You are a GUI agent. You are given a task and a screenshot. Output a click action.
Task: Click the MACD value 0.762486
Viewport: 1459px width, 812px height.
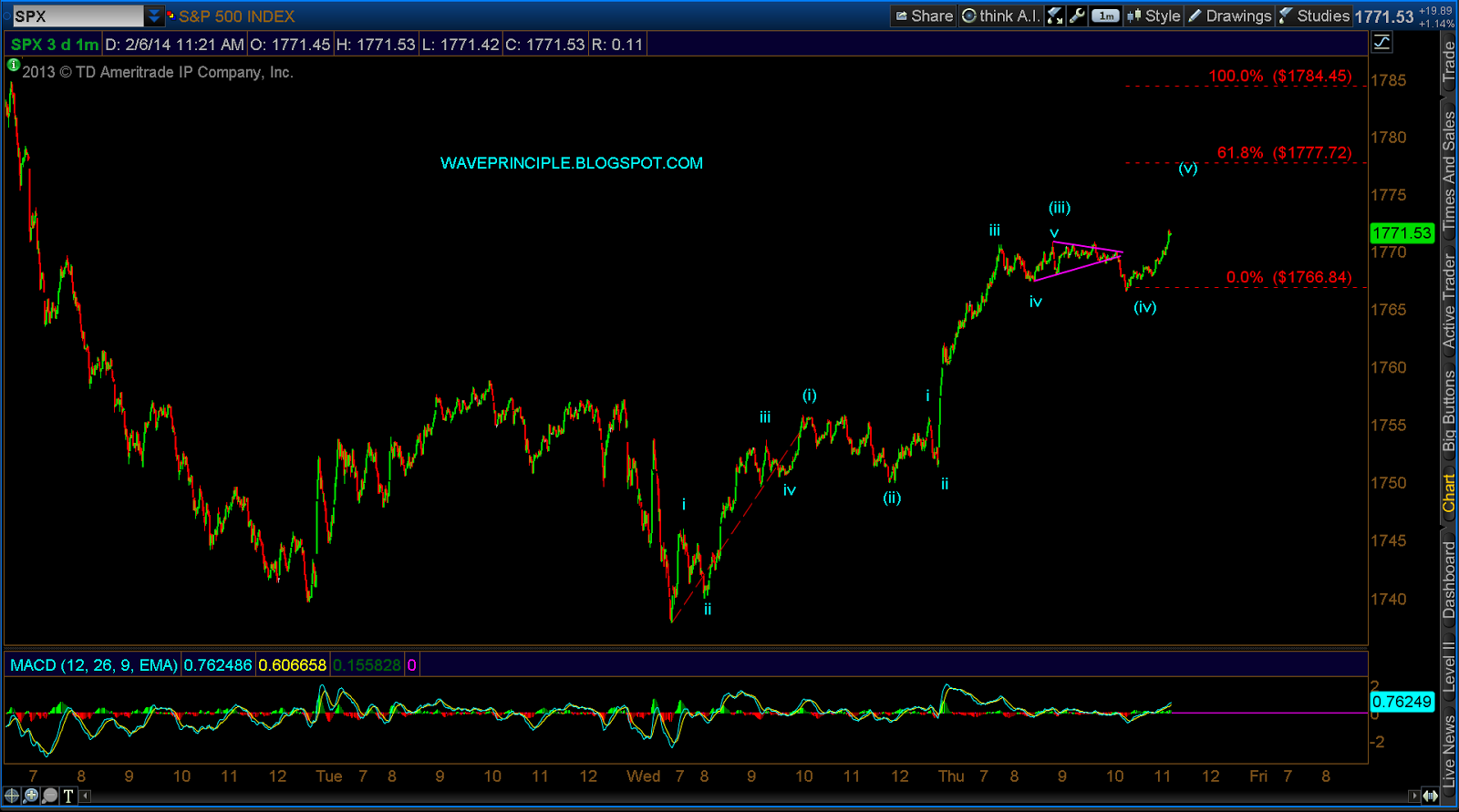tap(218, 665)
